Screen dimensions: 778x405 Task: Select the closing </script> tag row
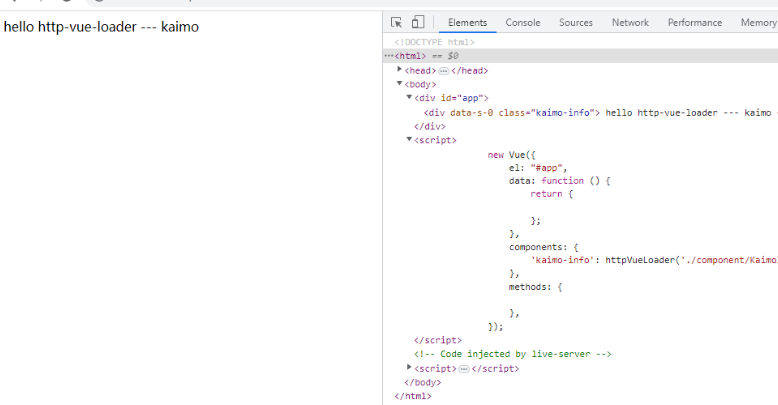(438, 340)
